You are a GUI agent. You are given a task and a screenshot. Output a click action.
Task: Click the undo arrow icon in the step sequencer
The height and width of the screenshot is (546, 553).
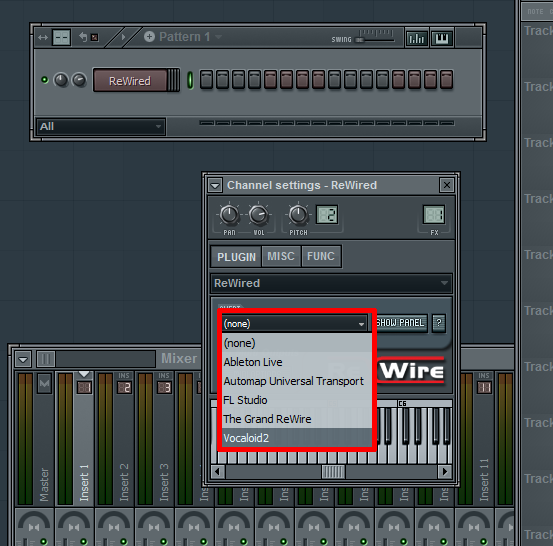click(83, 36)
